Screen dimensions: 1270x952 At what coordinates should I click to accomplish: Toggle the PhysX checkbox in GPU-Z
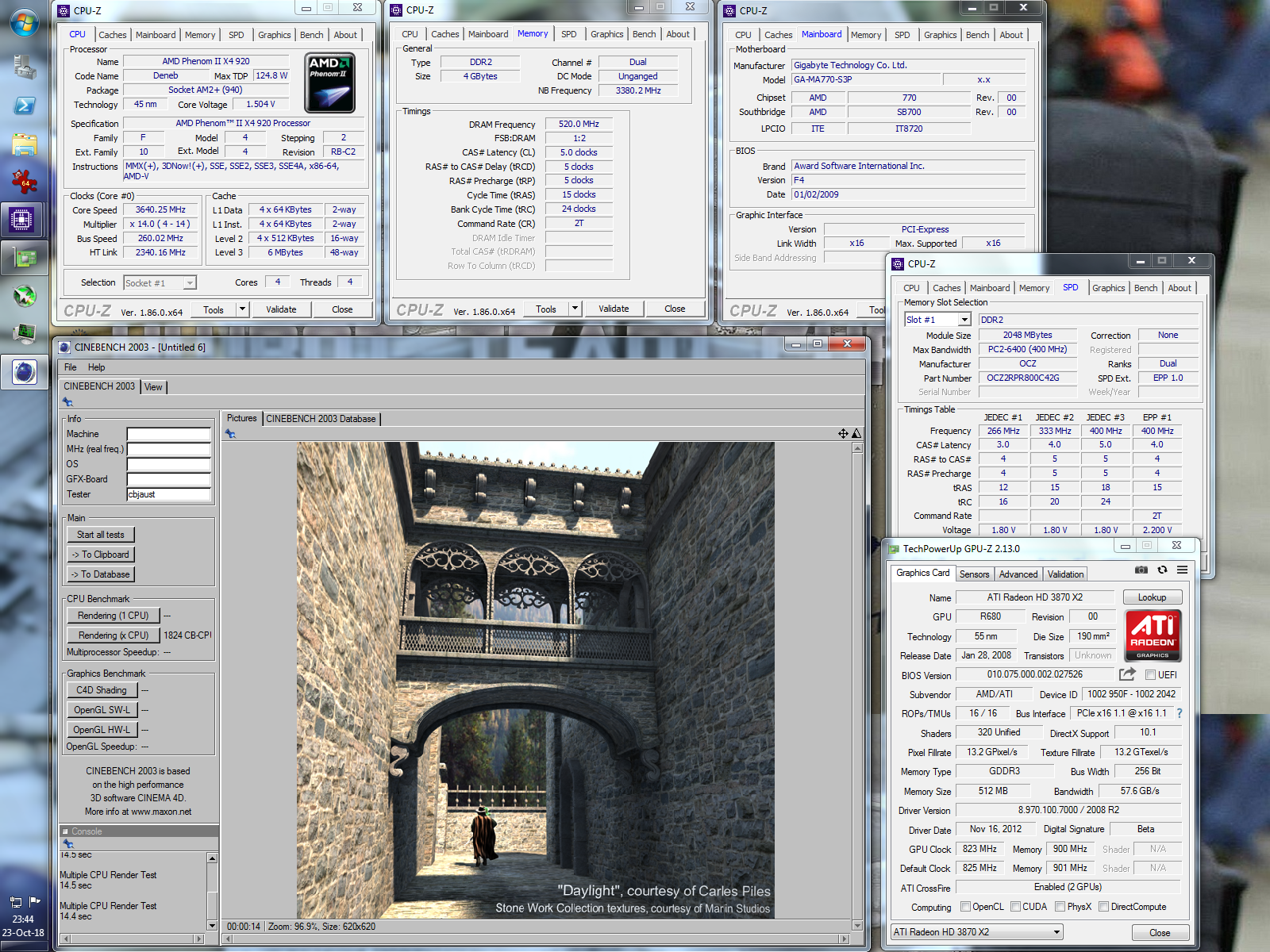pos(1060,907)
